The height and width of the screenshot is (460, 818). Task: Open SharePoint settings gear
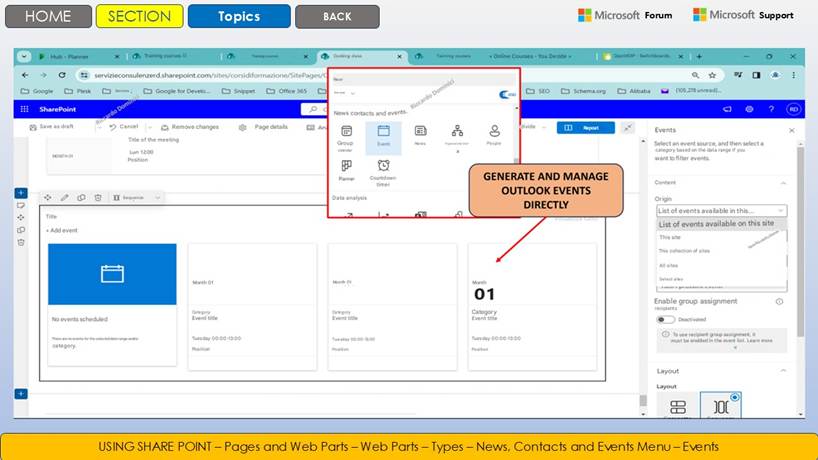click(x=749, y=108)
